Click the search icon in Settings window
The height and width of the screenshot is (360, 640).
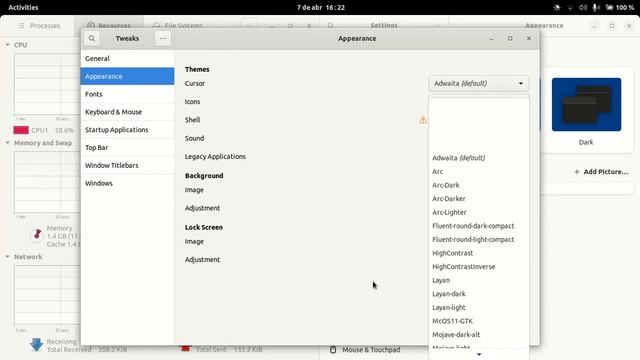(330, 25)
